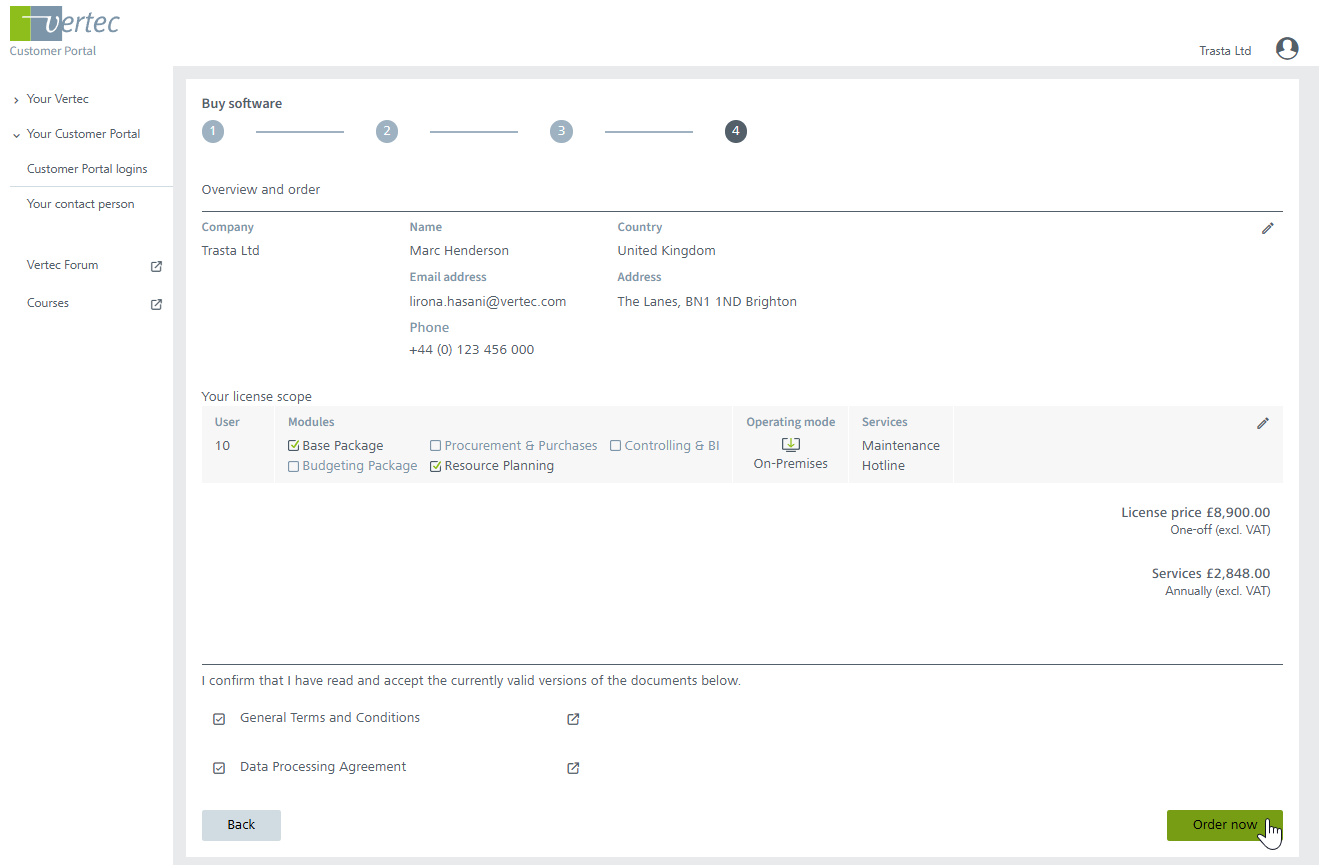The height and width of the screenshot is (865, 1319).
Task: Edit license scope pencil icon
Action: coord(1262,424)
